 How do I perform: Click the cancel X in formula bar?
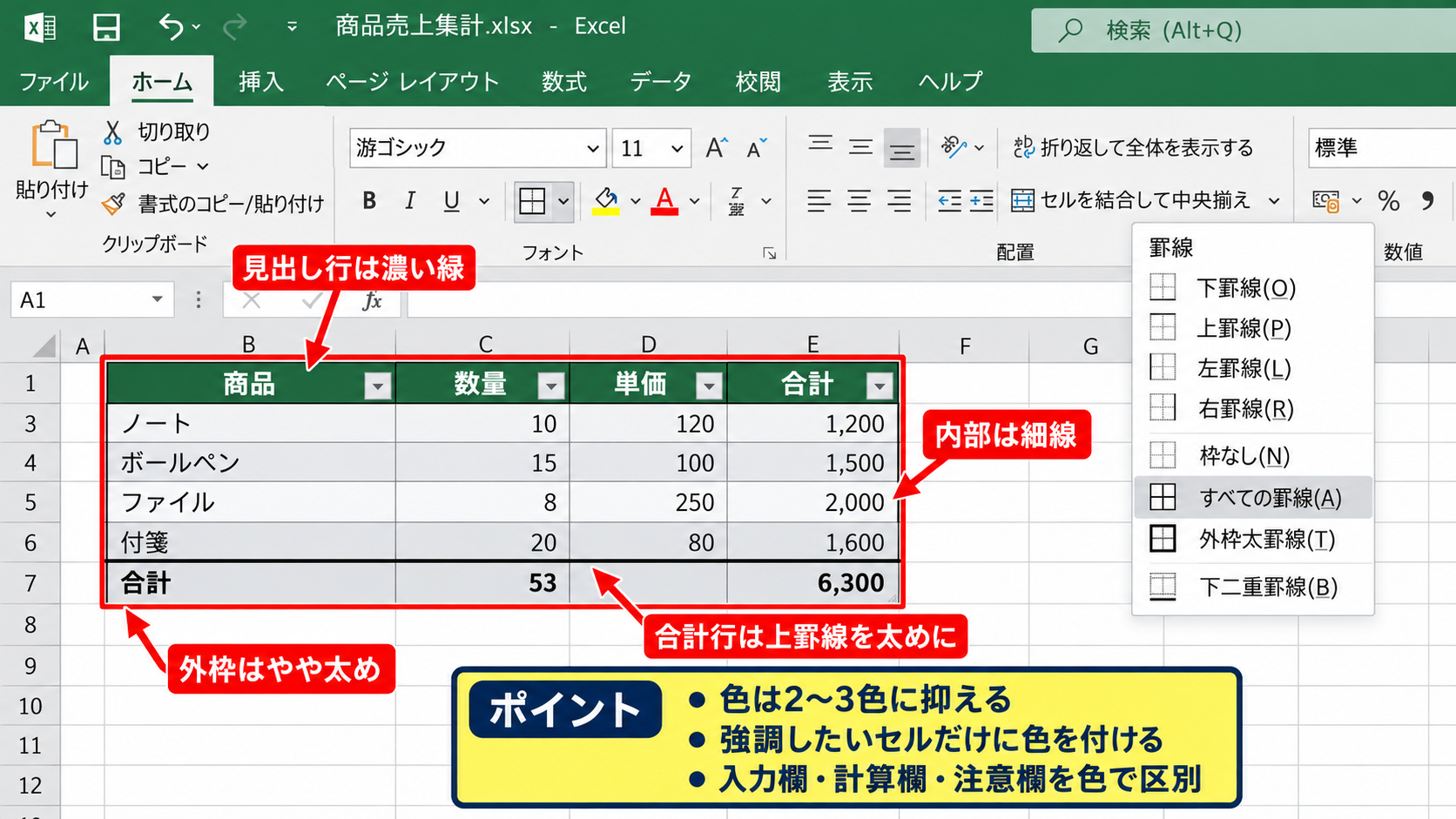pos(252,300)
